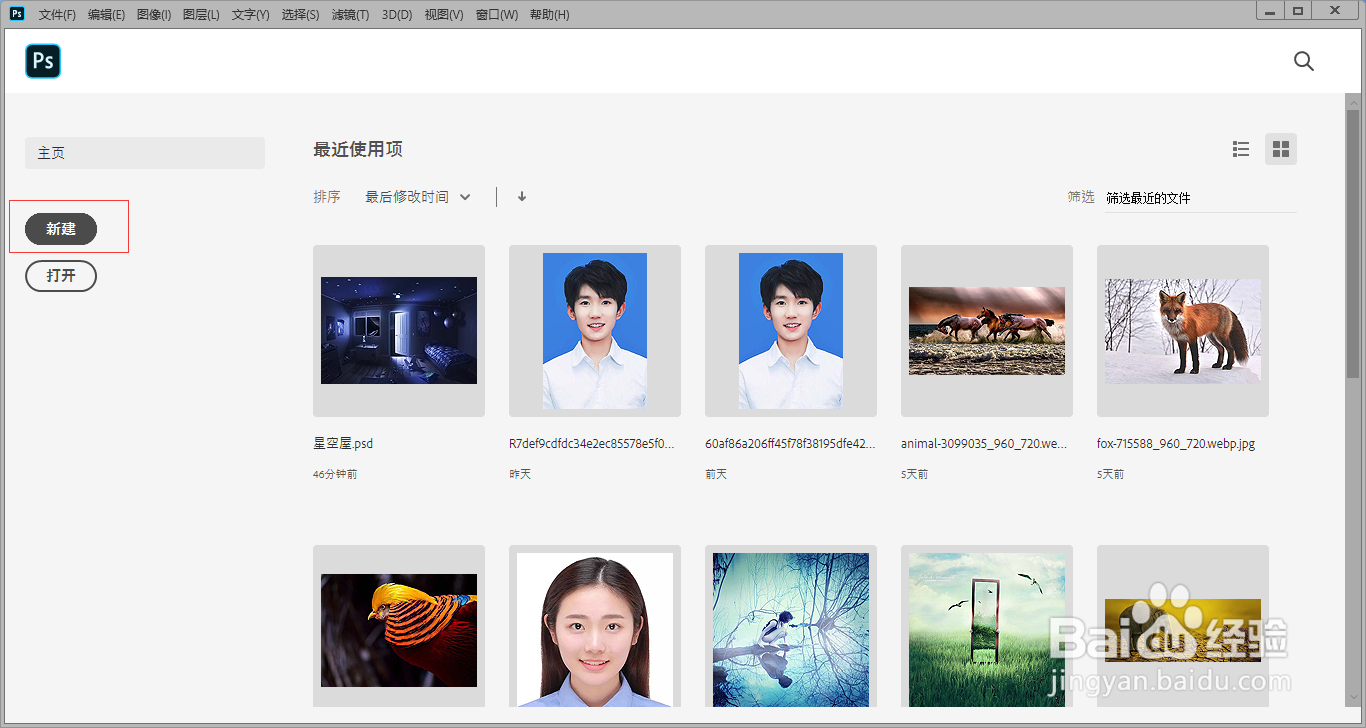This screenshot has height=728, width=1366.
Task: Open the animal-3099035 horses thumbnail
Action: click(986, 330)
